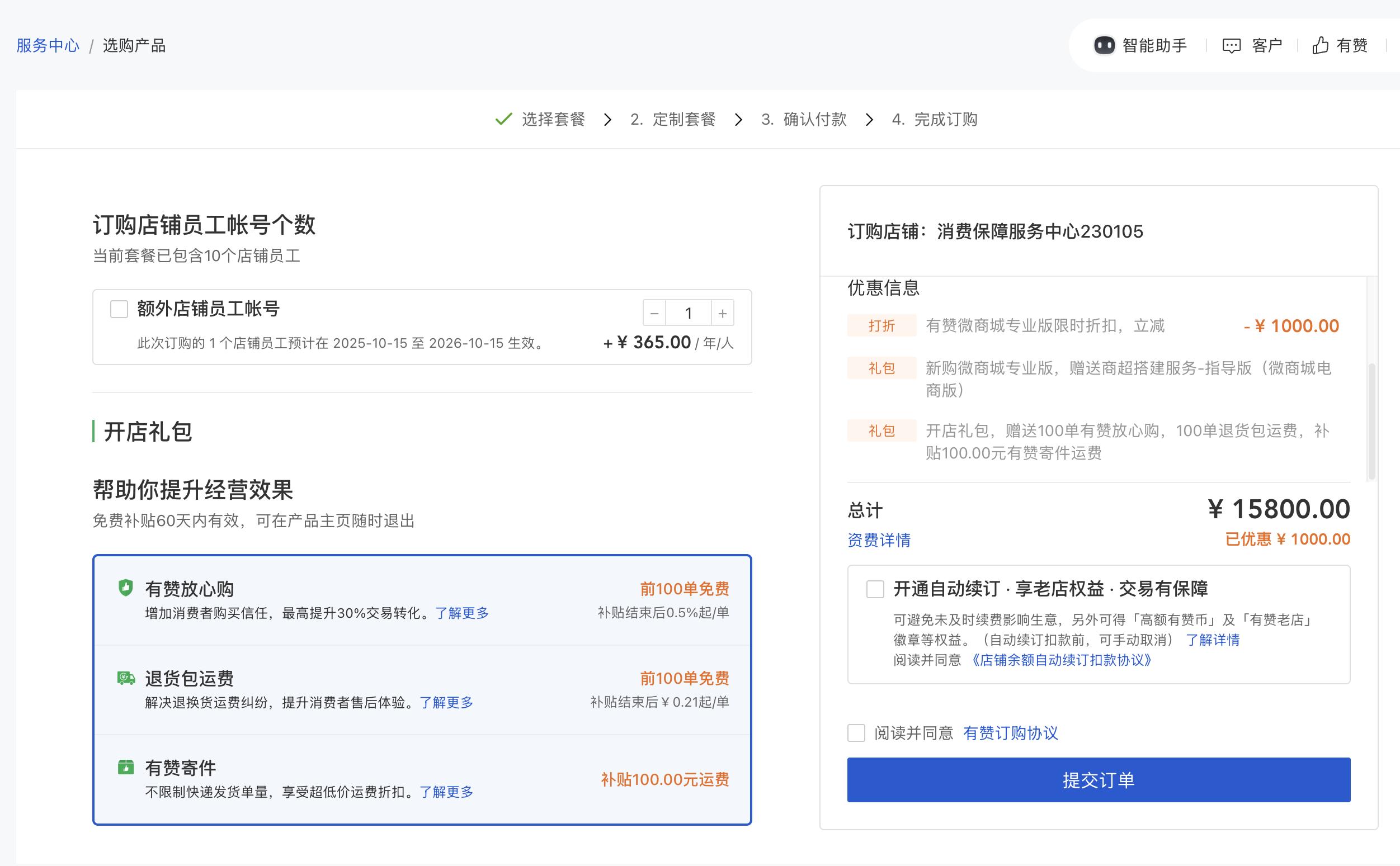Tick 阅读并同意 有赞订购协议 checkbox
Screen dimensions: 1400x866
pos(856,732)
